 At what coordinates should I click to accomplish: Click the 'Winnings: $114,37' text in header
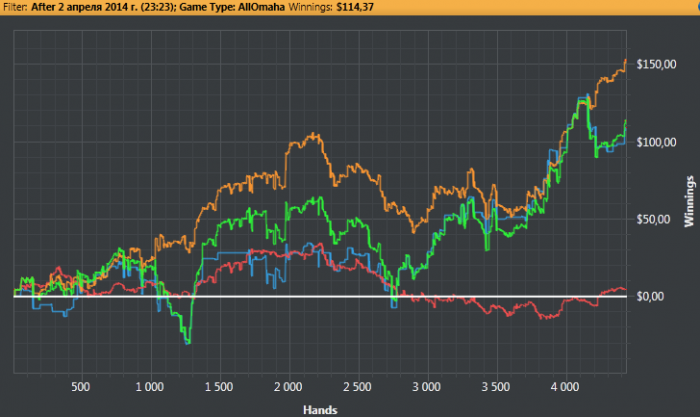(x=331, y=7)
